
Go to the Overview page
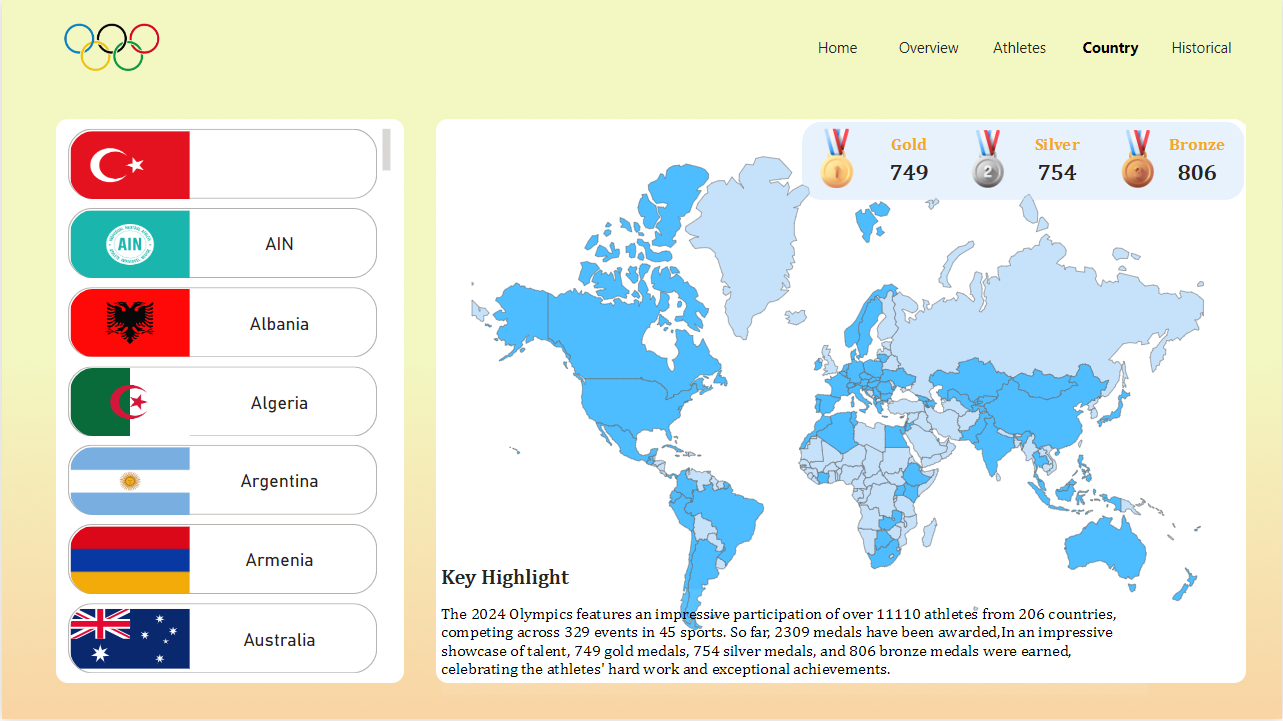[928, 48]
